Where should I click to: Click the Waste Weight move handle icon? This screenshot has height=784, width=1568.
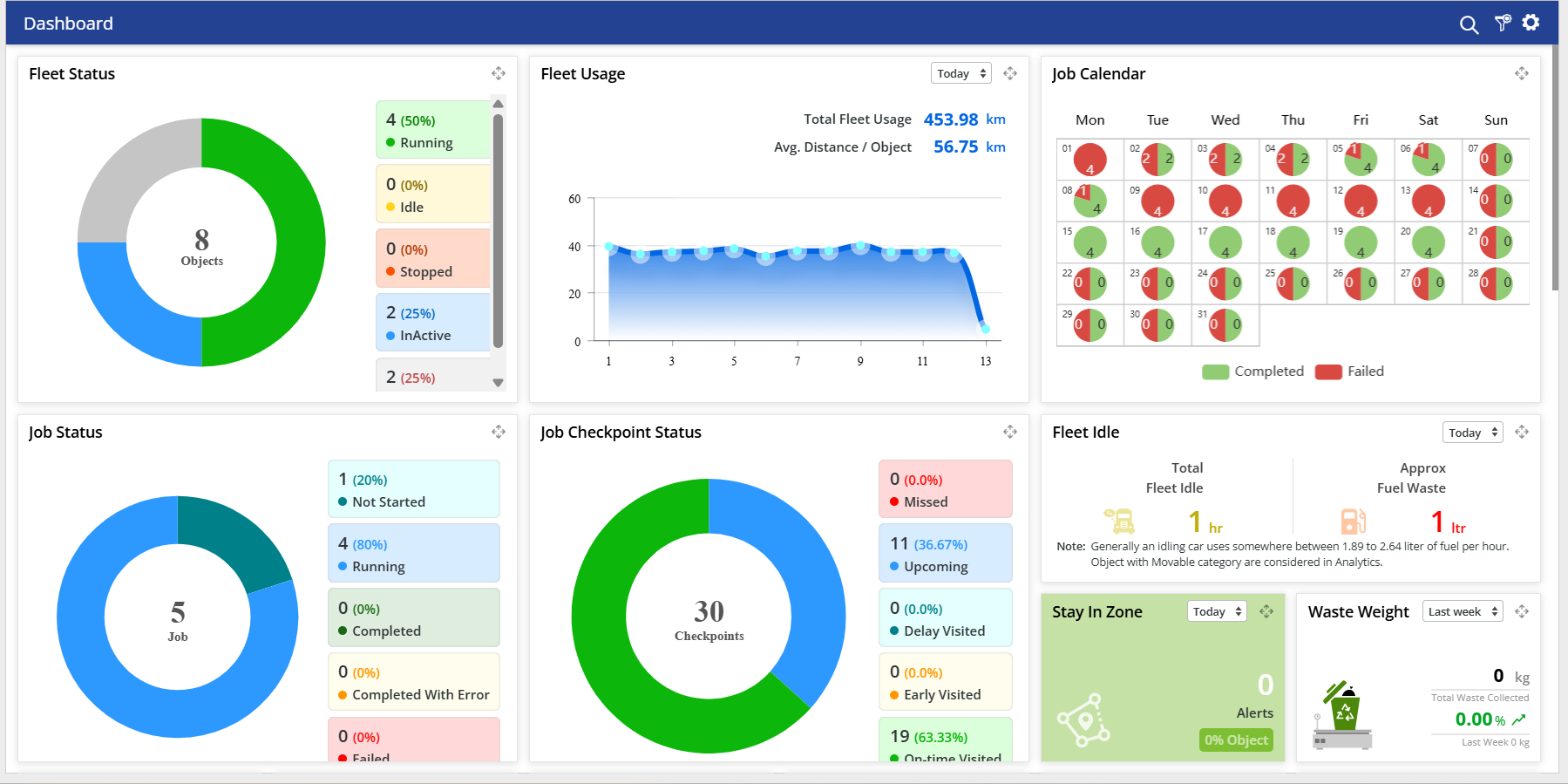[1522, 611]
